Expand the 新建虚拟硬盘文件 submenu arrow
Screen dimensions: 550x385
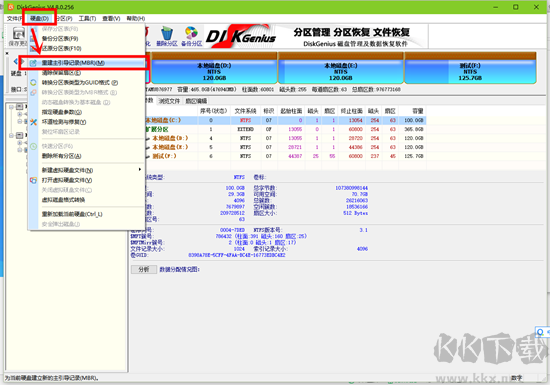click(x=140, y=170)
